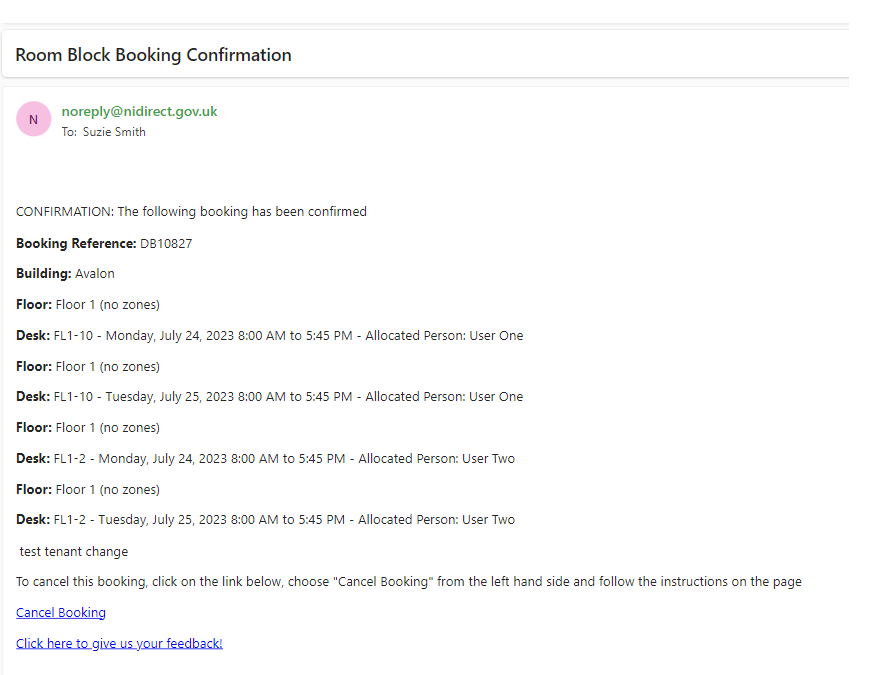Click desk FL1-10 Tuesday, July 25 entry

click(x=288, y=397)
